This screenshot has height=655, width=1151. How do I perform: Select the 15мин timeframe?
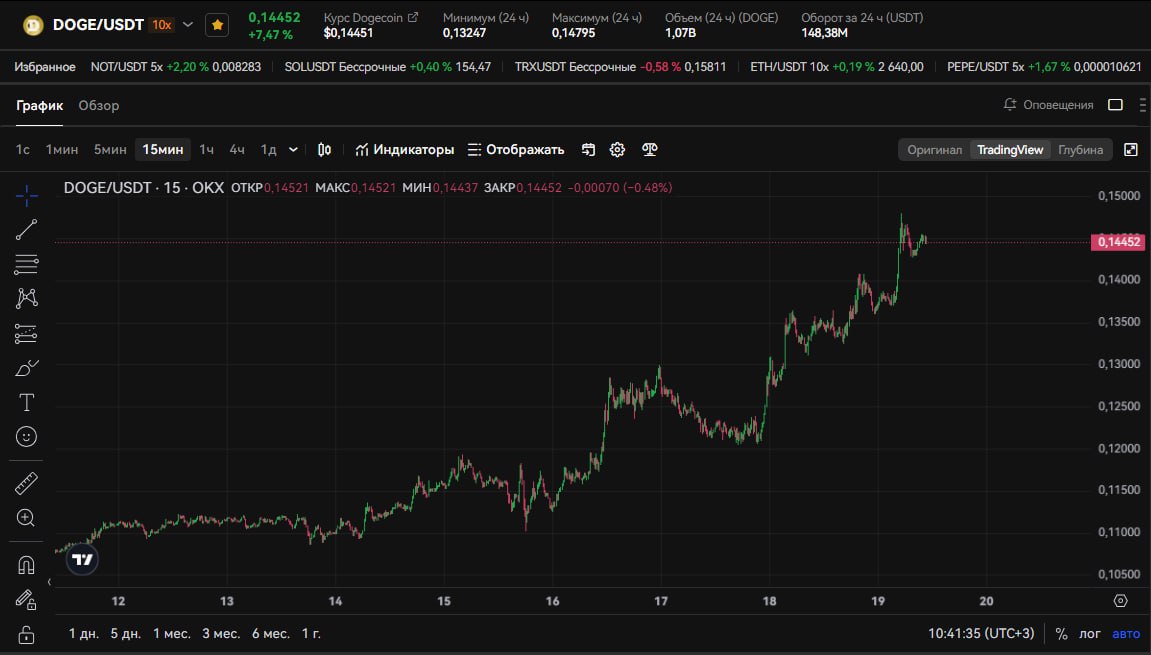[x=162, y=150]
